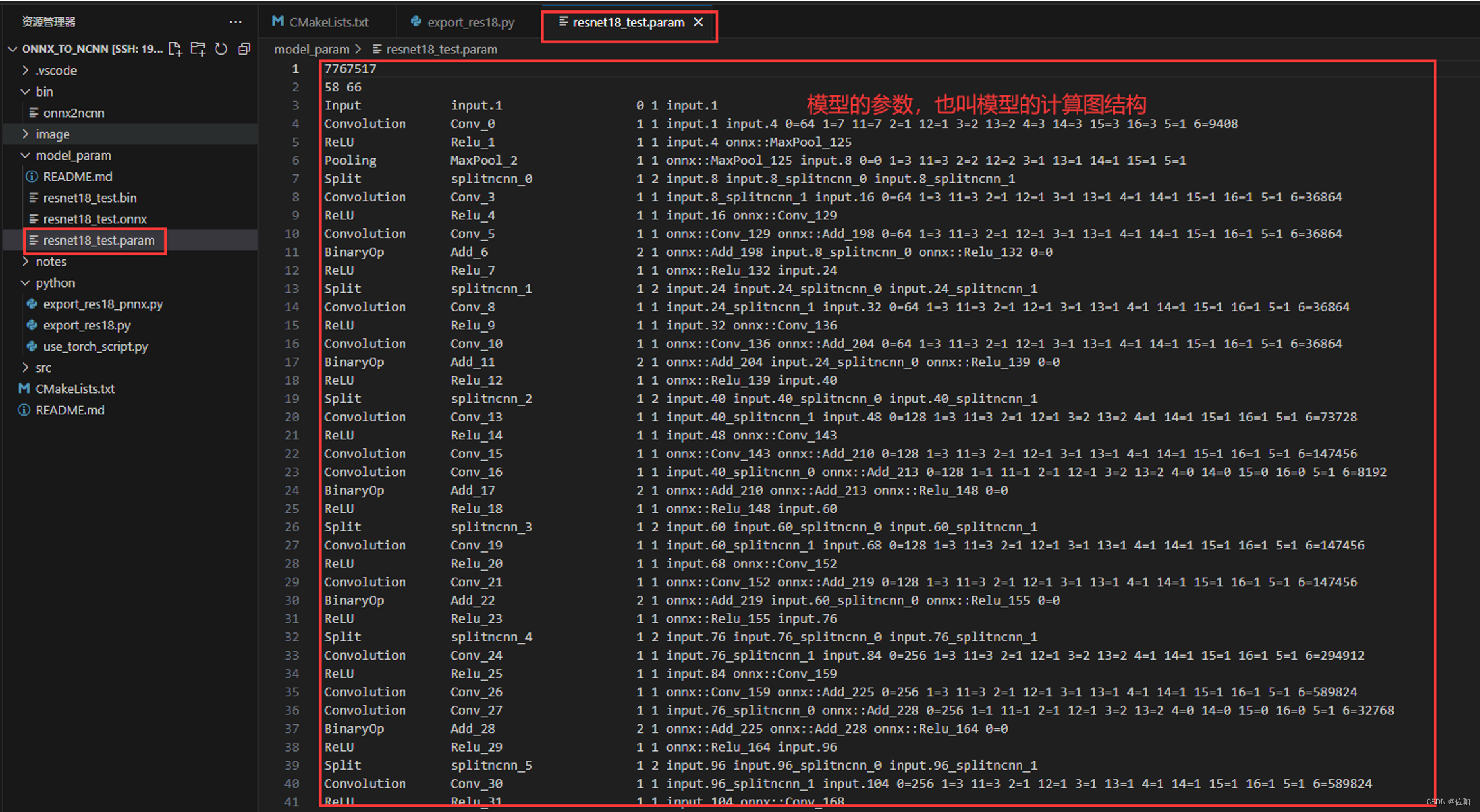Click 'Add_6' on line 11
Viewport: 1480px width, 812px height.
click(x=469, y=252)
